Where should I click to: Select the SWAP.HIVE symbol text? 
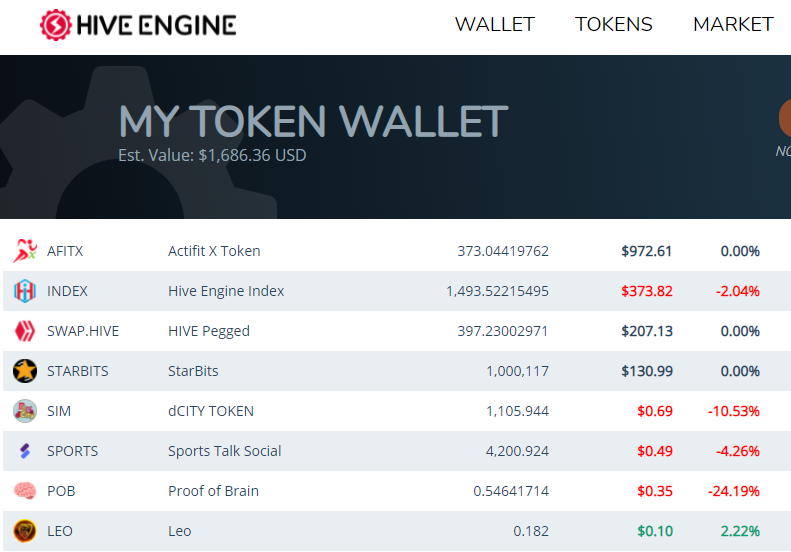coord(83,331)
